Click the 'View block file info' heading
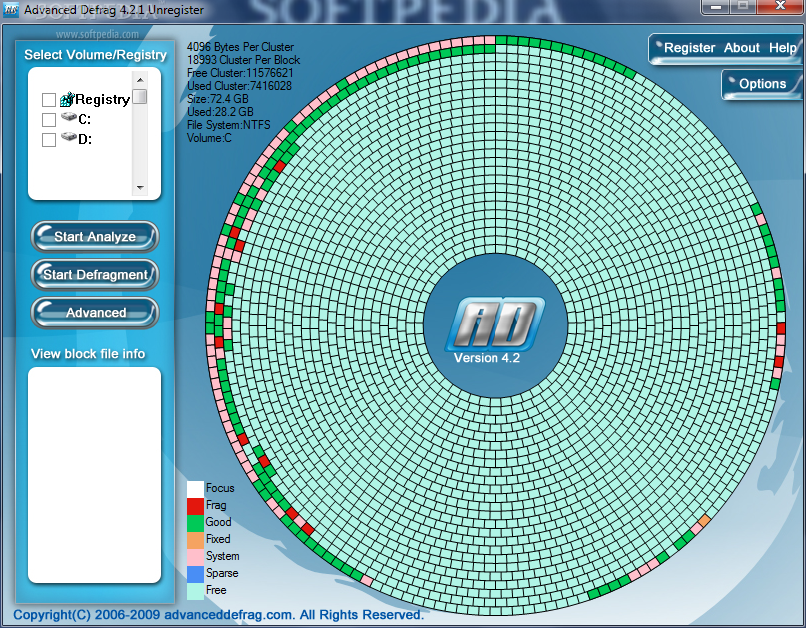This screenshot has width=806, height=628. [x=88, y=354]
